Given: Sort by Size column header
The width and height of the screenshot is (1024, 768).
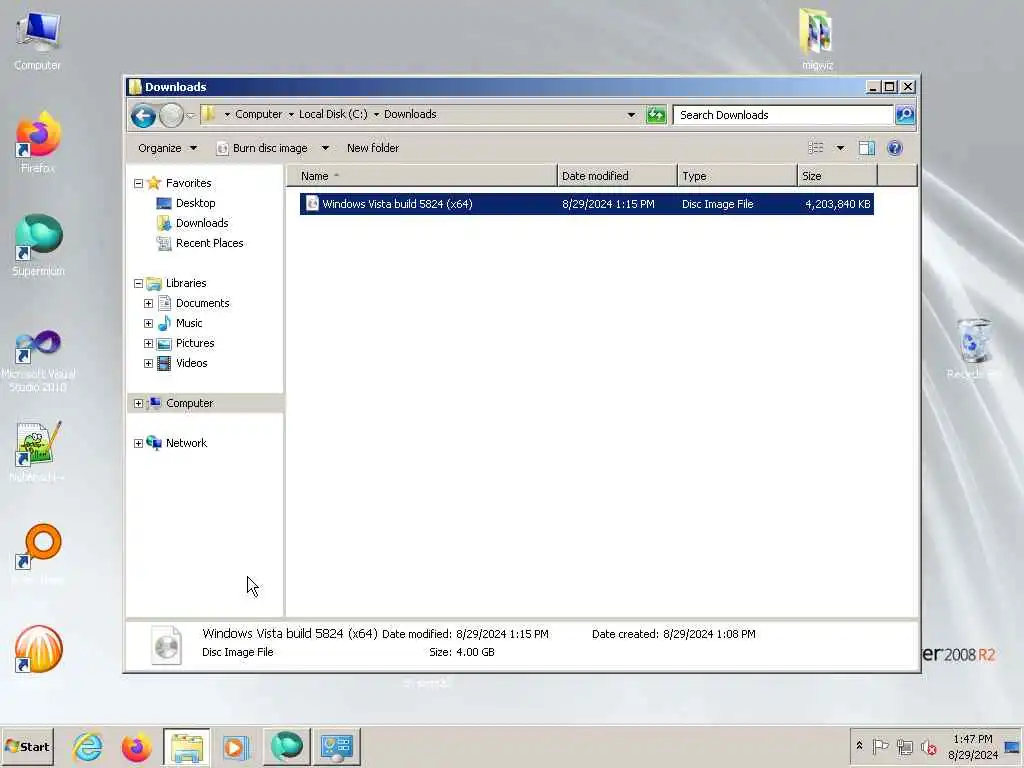Looking at the screenshot, I should pyautogui.click(x=837, y=176).
